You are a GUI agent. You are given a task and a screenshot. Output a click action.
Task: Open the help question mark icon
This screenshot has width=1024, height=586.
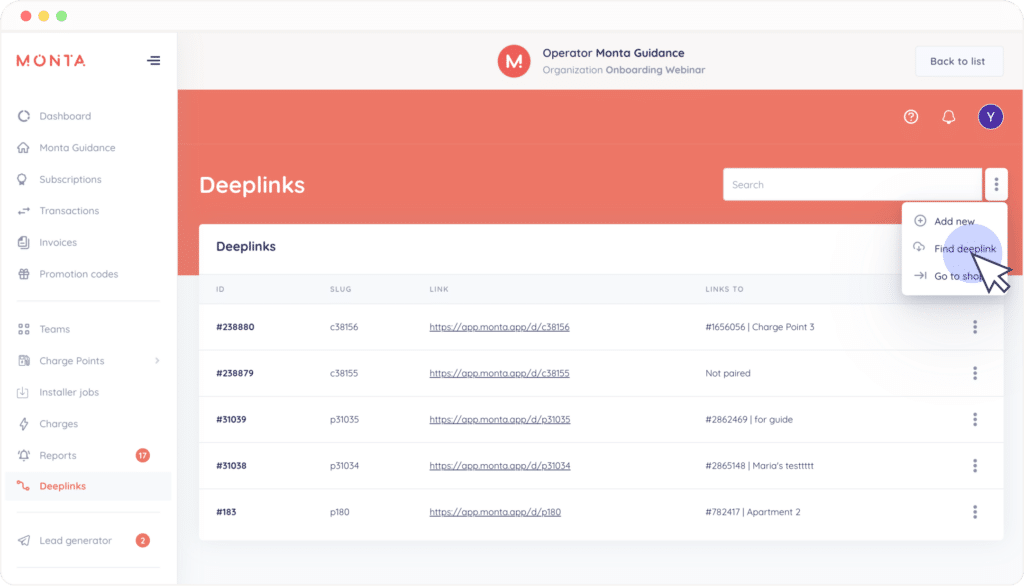[911, 117]
